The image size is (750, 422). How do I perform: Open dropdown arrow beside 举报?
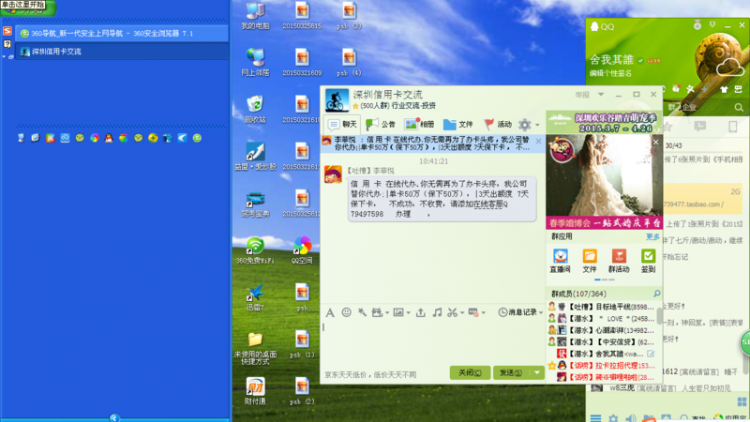(601, 95)
